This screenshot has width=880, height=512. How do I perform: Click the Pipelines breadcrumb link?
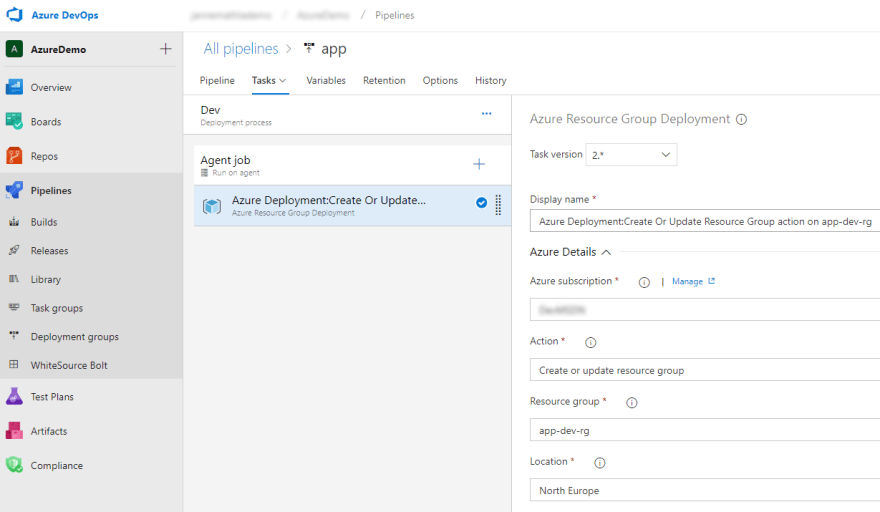395,15
